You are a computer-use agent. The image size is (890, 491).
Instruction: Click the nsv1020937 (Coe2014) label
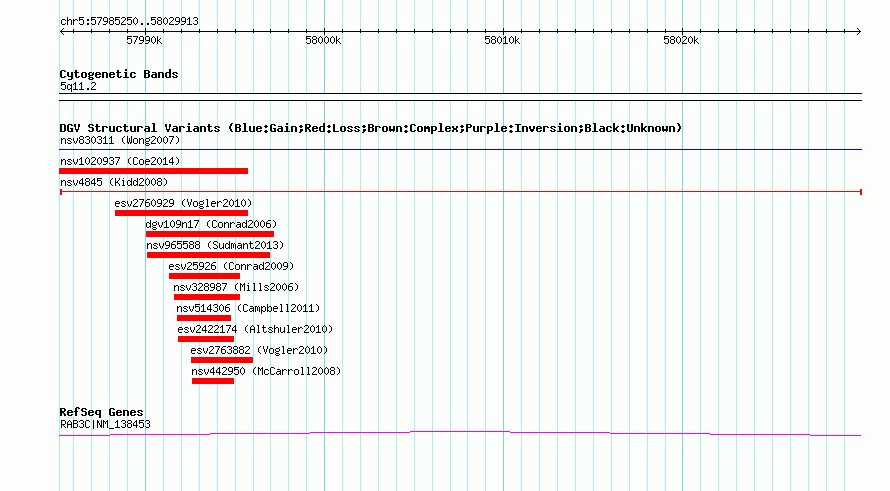pos(120,161)
